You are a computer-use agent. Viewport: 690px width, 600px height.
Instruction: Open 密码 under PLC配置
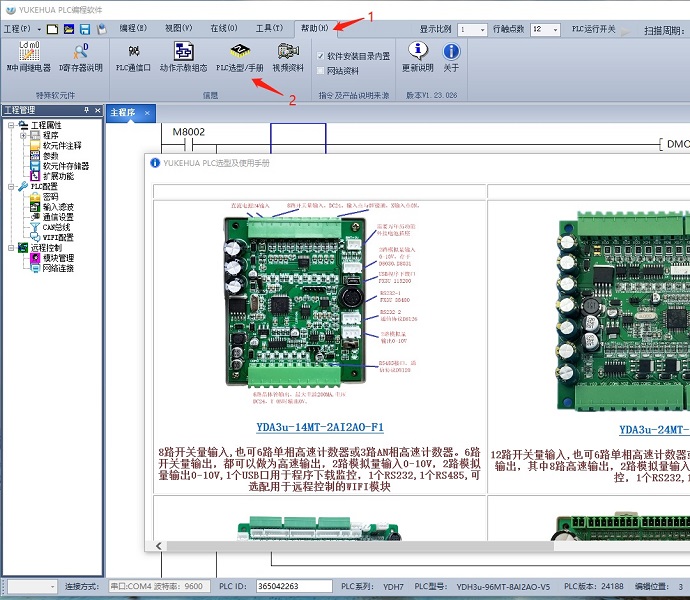[50, 197]
